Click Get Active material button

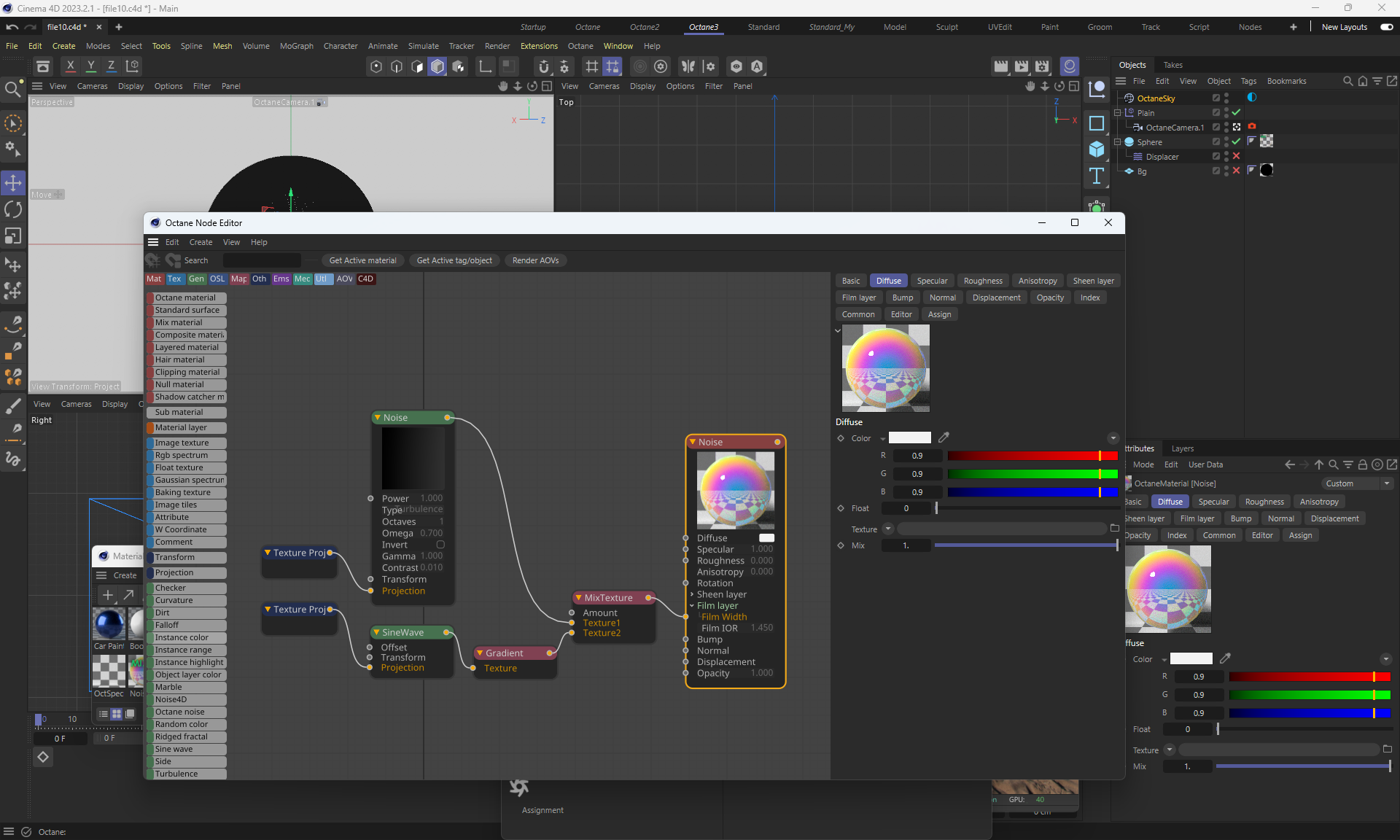pos(362,260)
